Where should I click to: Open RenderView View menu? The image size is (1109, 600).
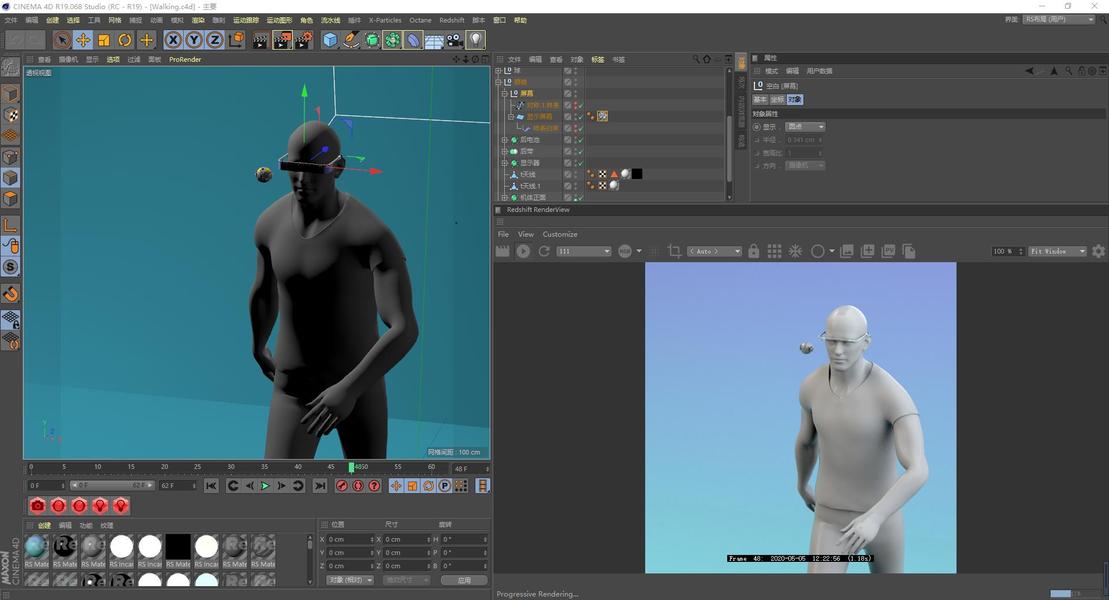tap(526, 234)
